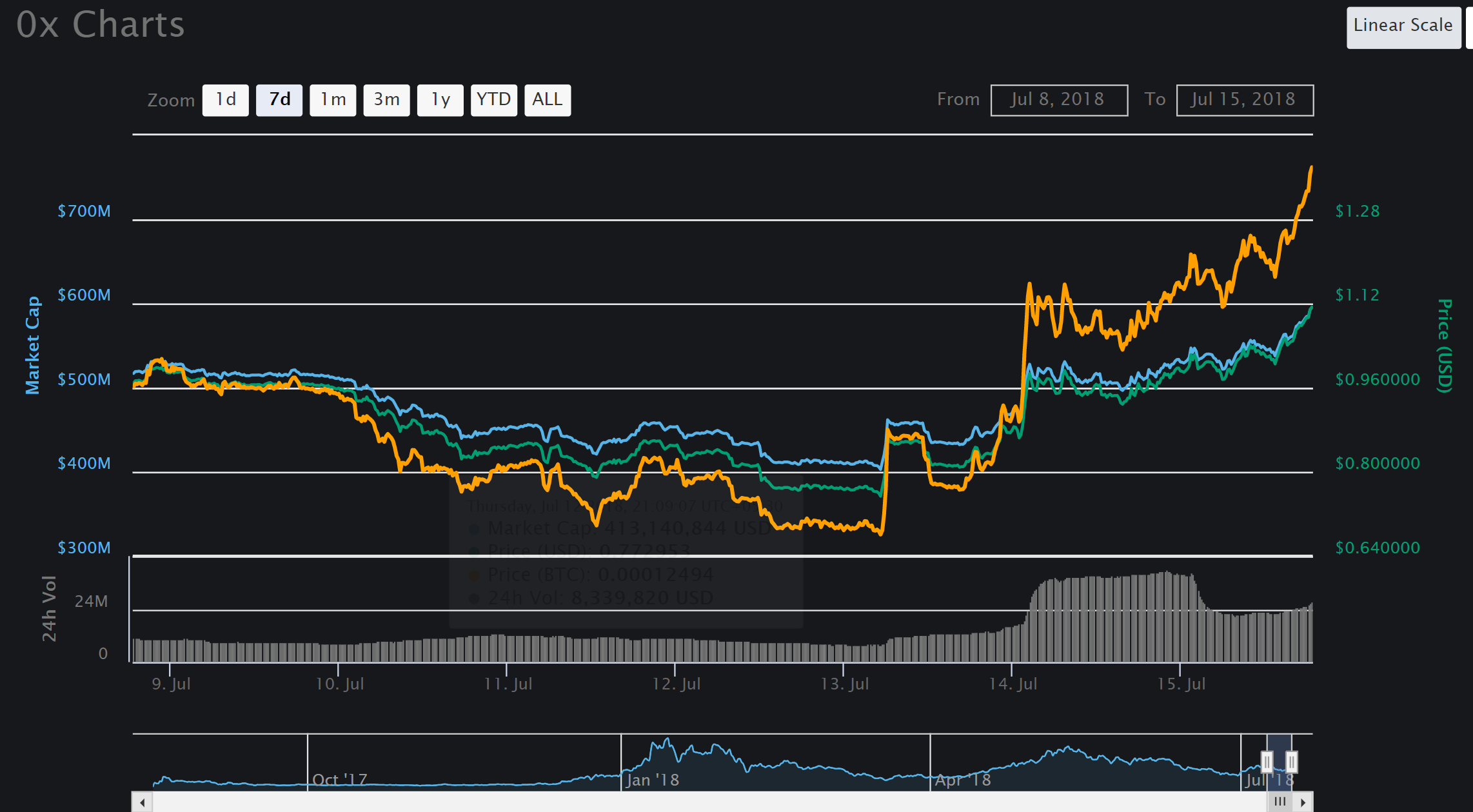
Task: Select the 7d zoom range
Action: click(279, 100)
